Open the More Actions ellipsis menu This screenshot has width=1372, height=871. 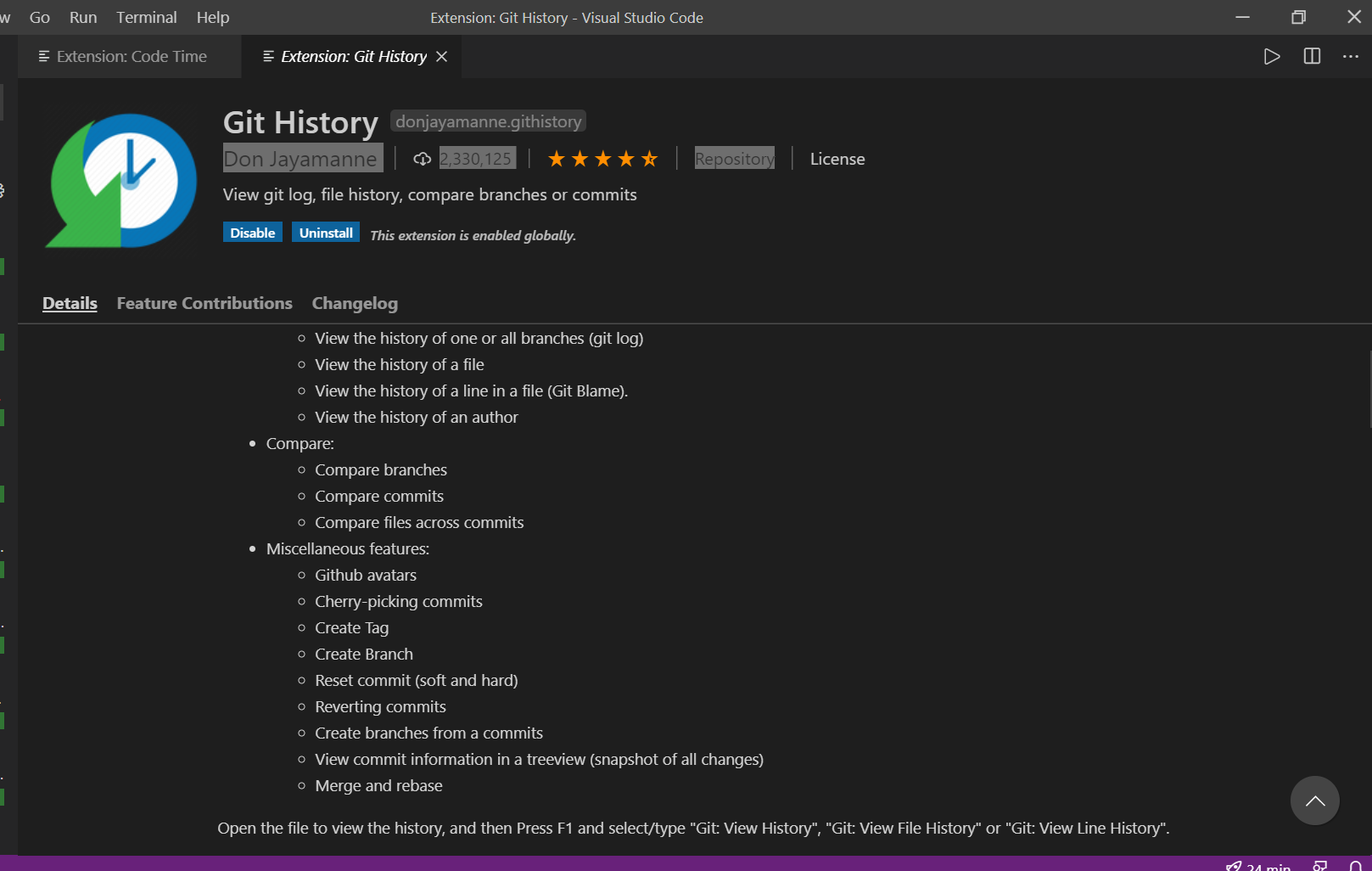coord(1351,57)
